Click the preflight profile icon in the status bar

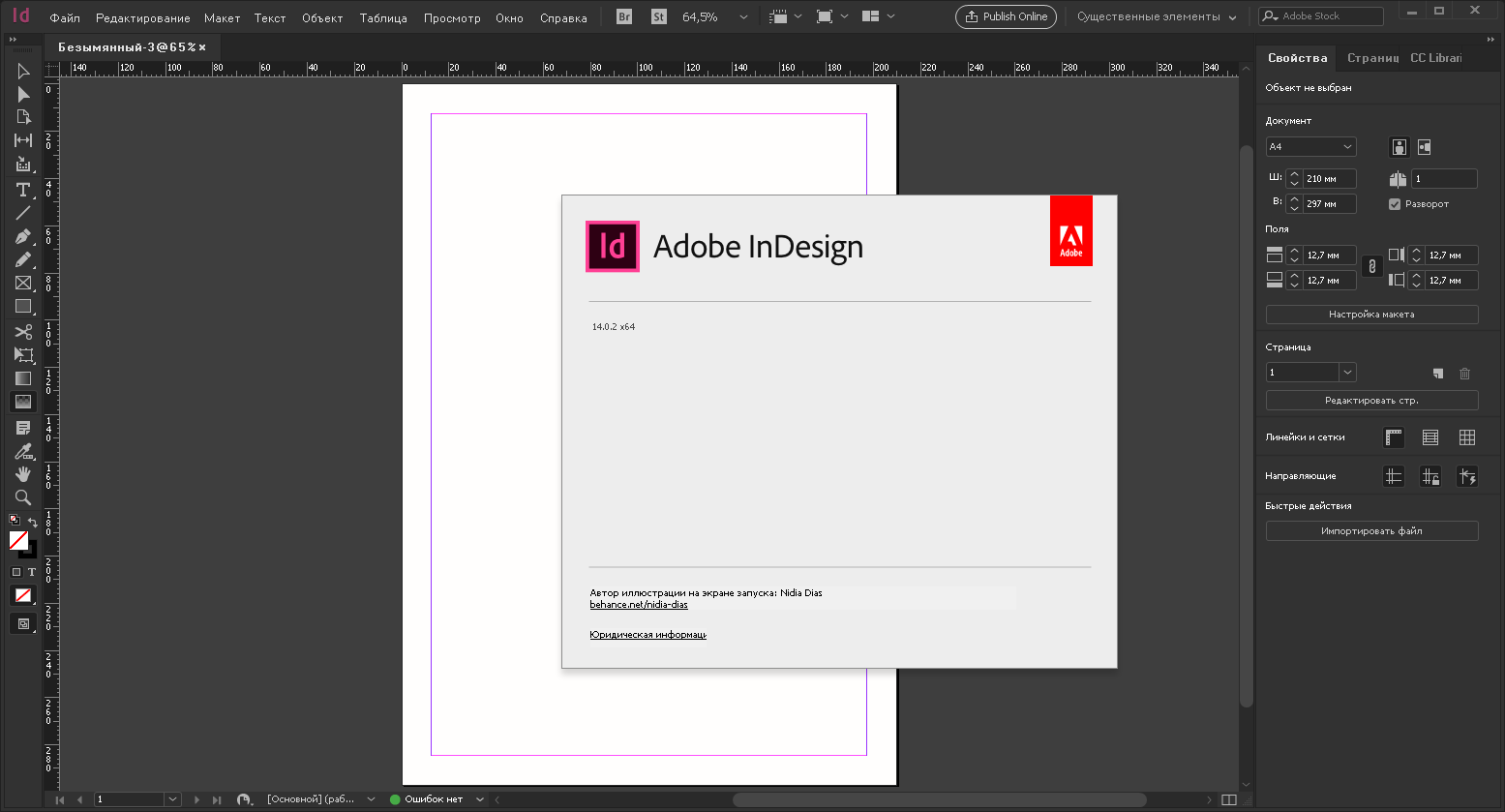pos(244,799)
